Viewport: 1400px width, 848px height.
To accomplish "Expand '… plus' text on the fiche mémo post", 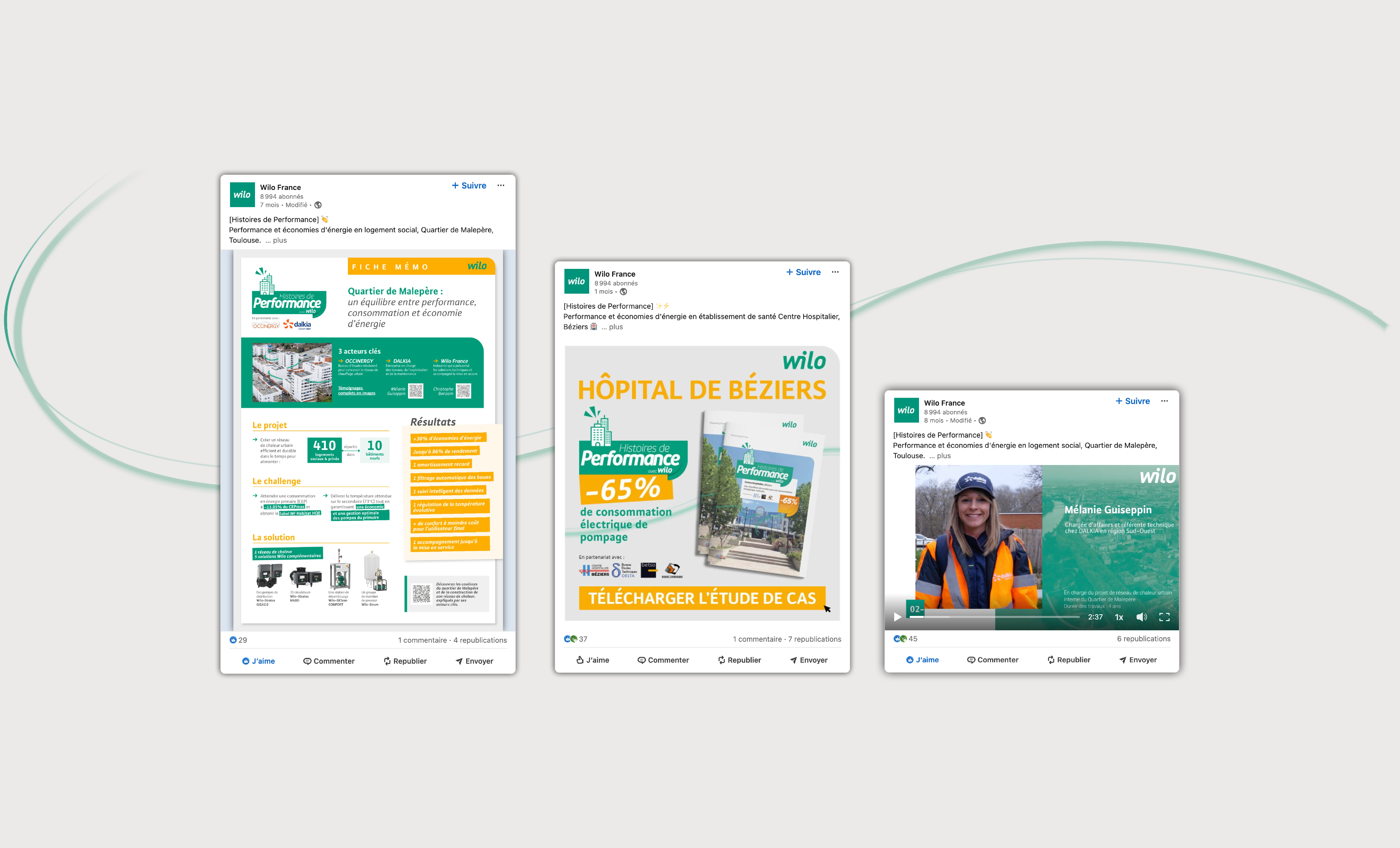I will (x=276, y=240).
